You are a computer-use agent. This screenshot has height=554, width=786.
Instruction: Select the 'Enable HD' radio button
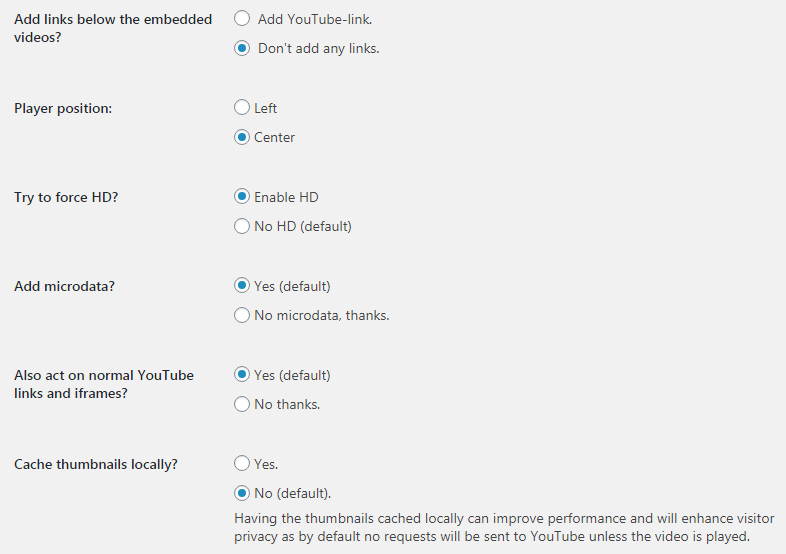coord(242,197)
